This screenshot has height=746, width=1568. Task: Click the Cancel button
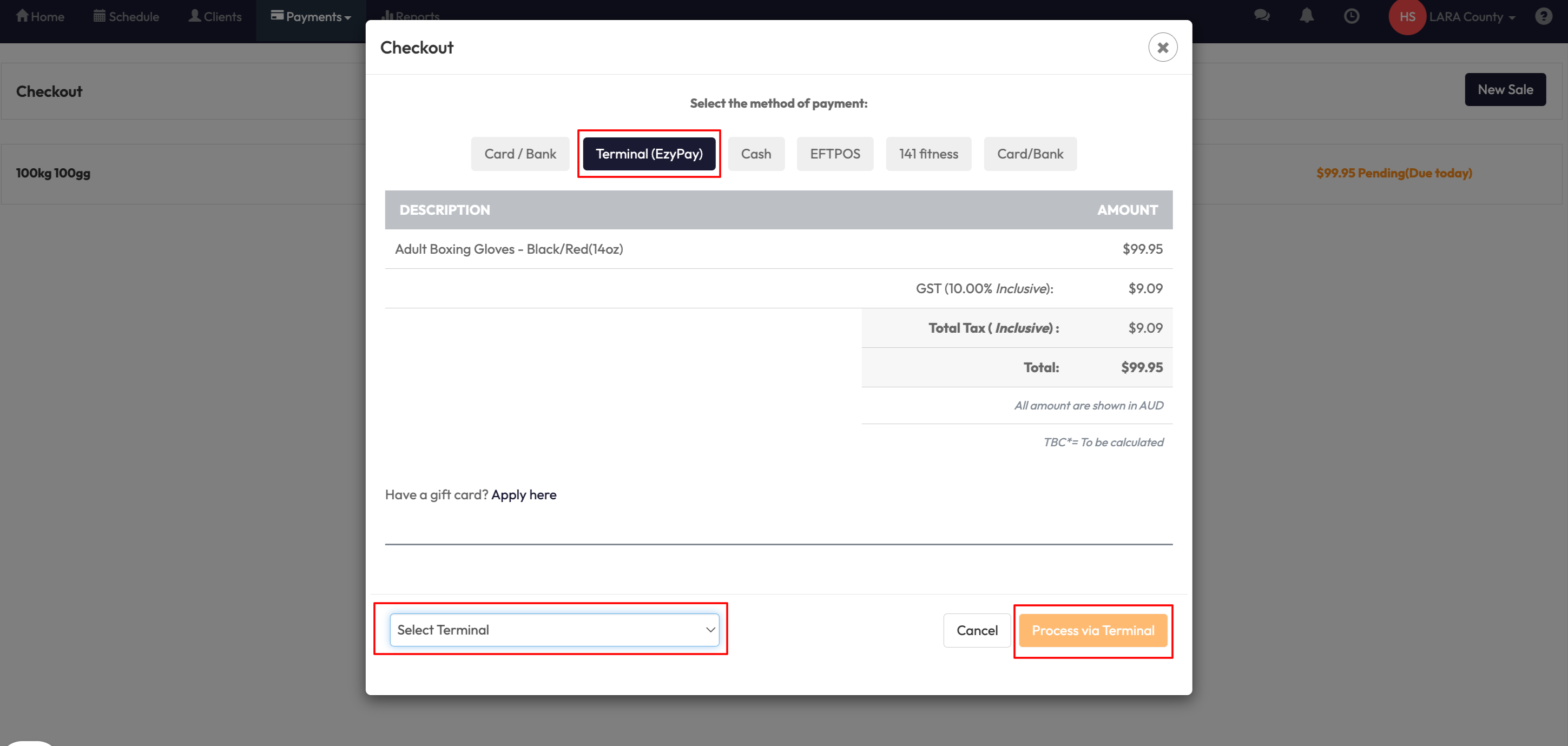pyautogui.click(x=976, y=630)
